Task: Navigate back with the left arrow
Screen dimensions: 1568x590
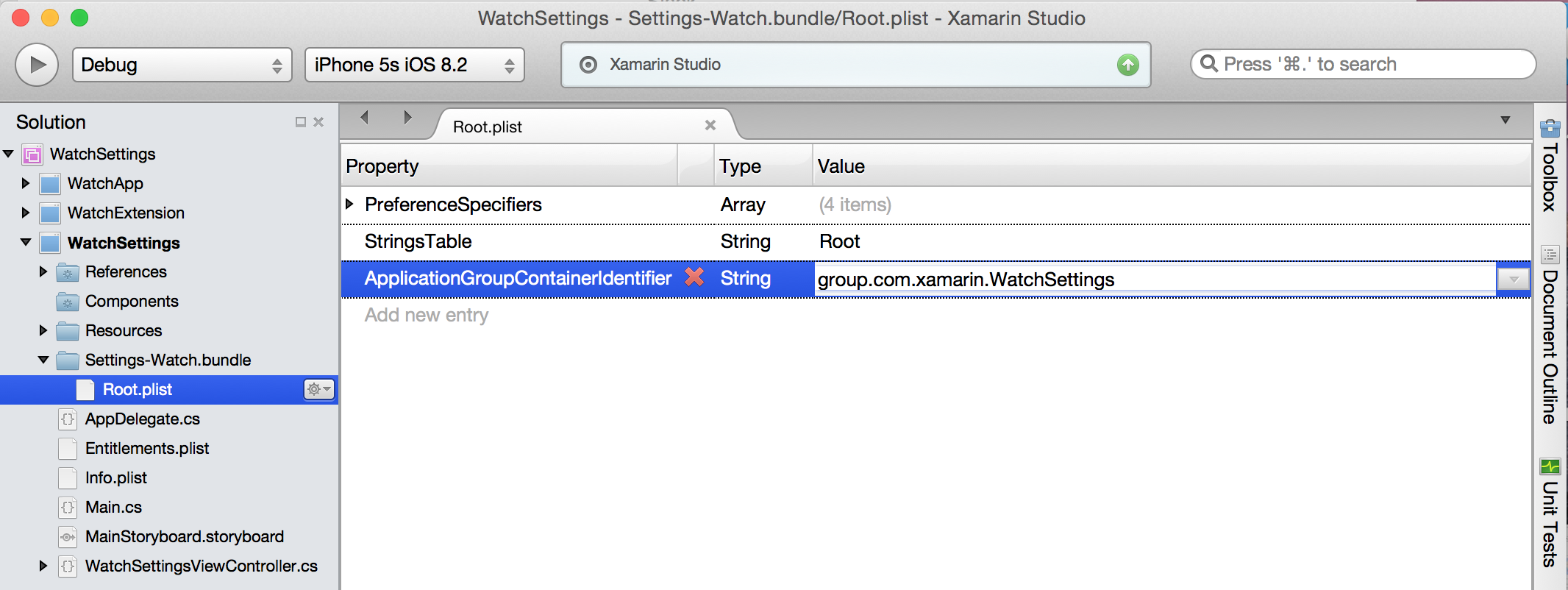Action: point(365,117)
